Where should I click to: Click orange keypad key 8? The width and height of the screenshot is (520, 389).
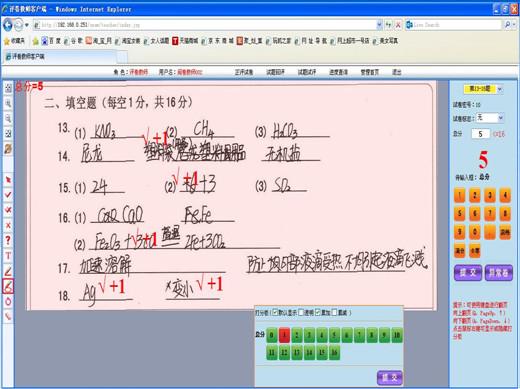pyautogui.click(x=505, y=213)
